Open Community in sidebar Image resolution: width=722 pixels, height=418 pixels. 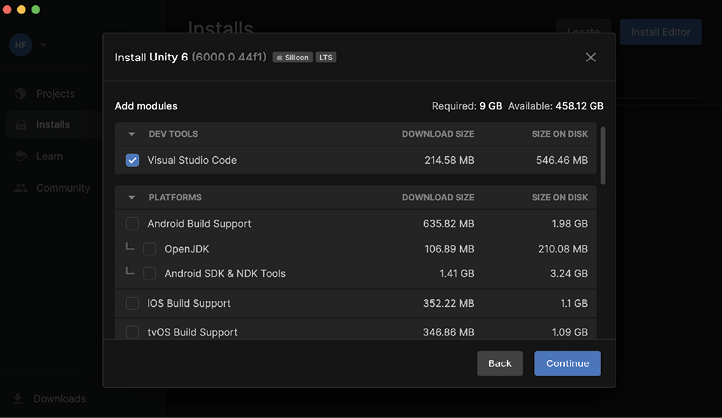(x=63, y=188)
